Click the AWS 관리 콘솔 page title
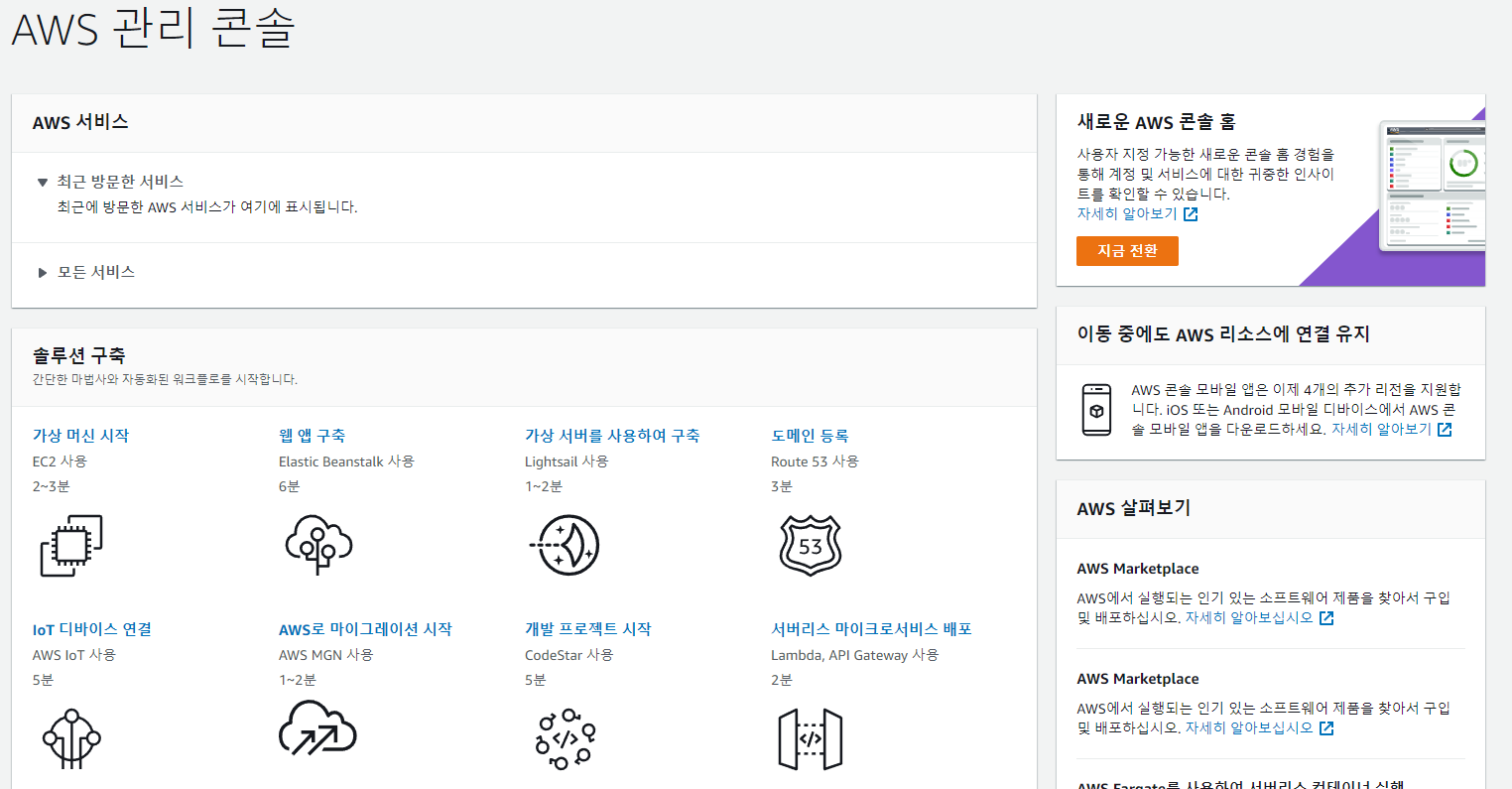The height and width of the screenshot is (789, 1512). tap(153, 28)
